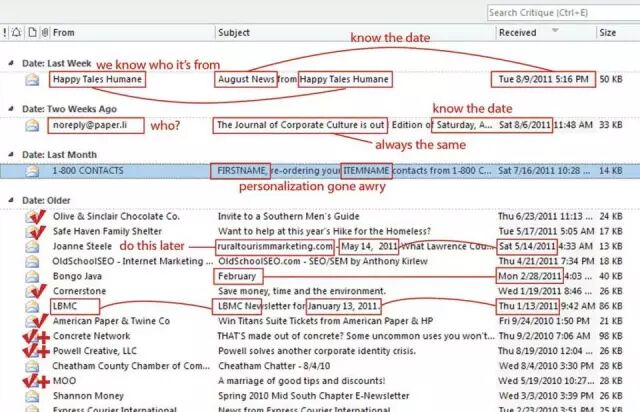Click received date Fri 9/24/2010 1:50 PM

pos(544,321)
